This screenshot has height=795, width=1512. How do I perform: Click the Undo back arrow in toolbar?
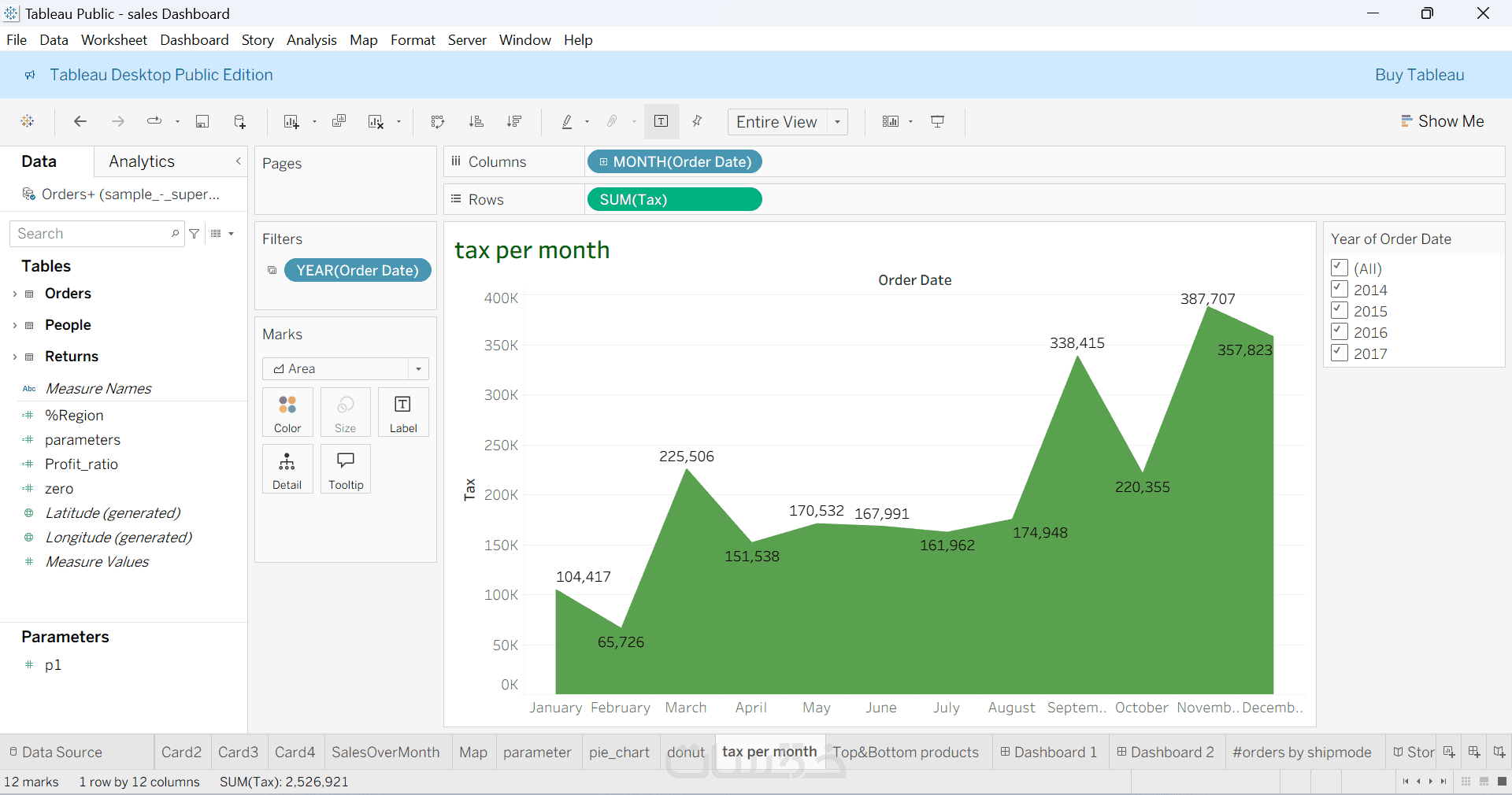(x=80, y=121)
